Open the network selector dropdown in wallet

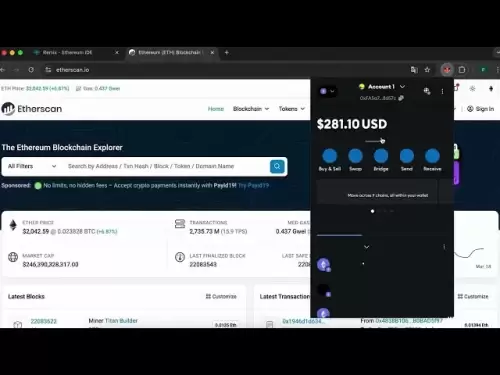click(x=327, y=91)
